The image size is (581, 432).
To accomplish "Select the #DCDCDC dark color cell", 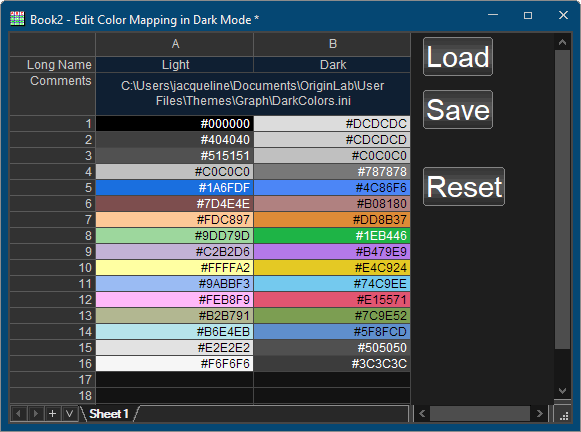I will (332, 124).
